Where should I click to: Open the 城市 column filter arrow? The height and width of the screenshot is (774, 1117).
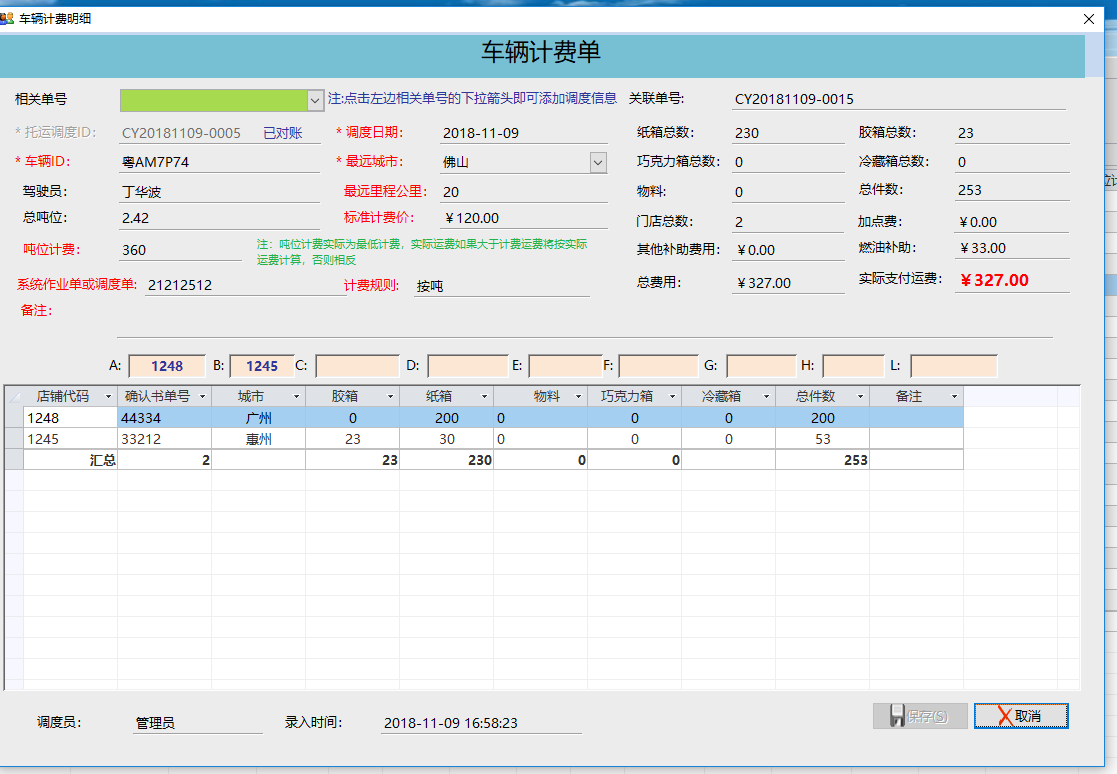coord(296,397)
